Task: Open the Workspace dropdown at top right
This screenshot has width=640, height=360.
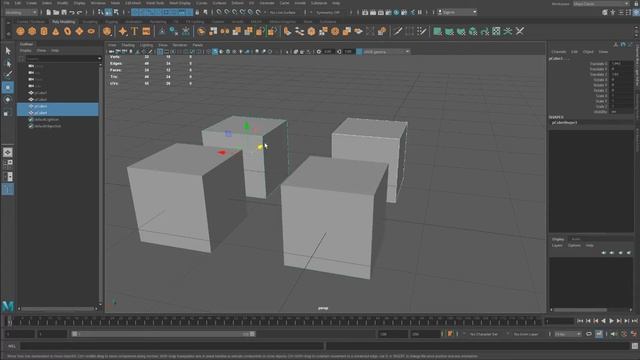Action: [x=601, y=3]
